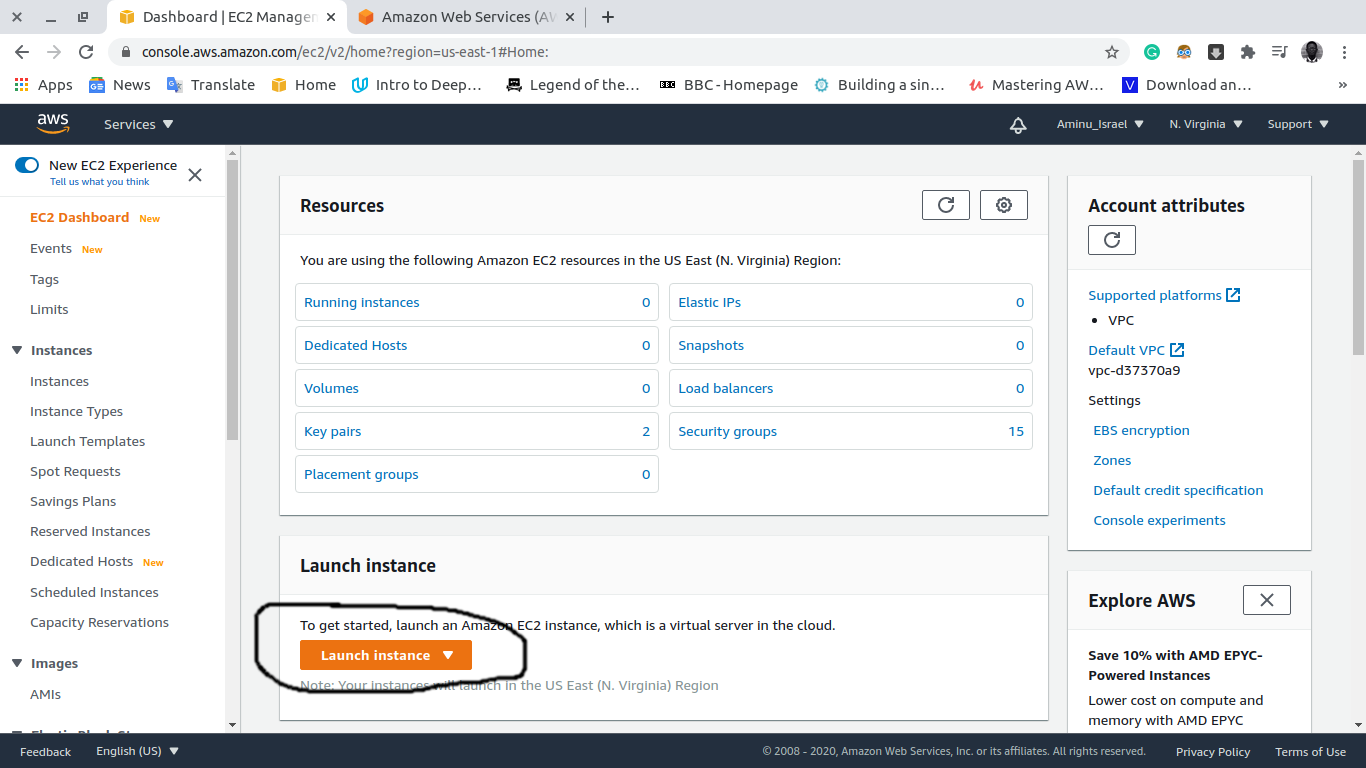Open Limits in the sidebar
The image size is (1366, 768).
pyautogui.click(x=49, y=309)
